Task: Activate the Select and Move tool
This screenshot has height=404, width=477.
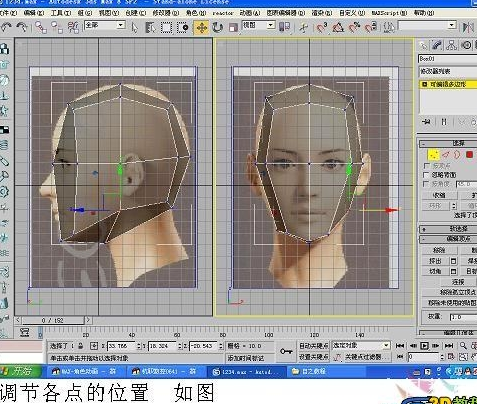Action: [201, 27]
